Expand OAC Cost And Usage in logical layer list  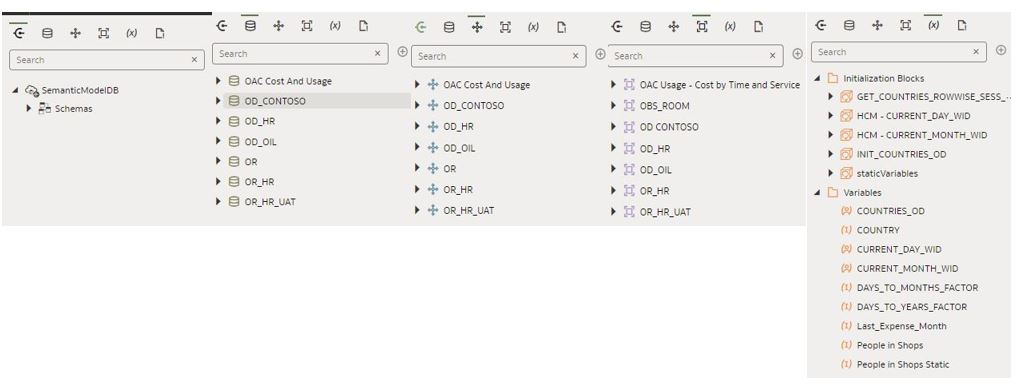click(x=417, y=85)
